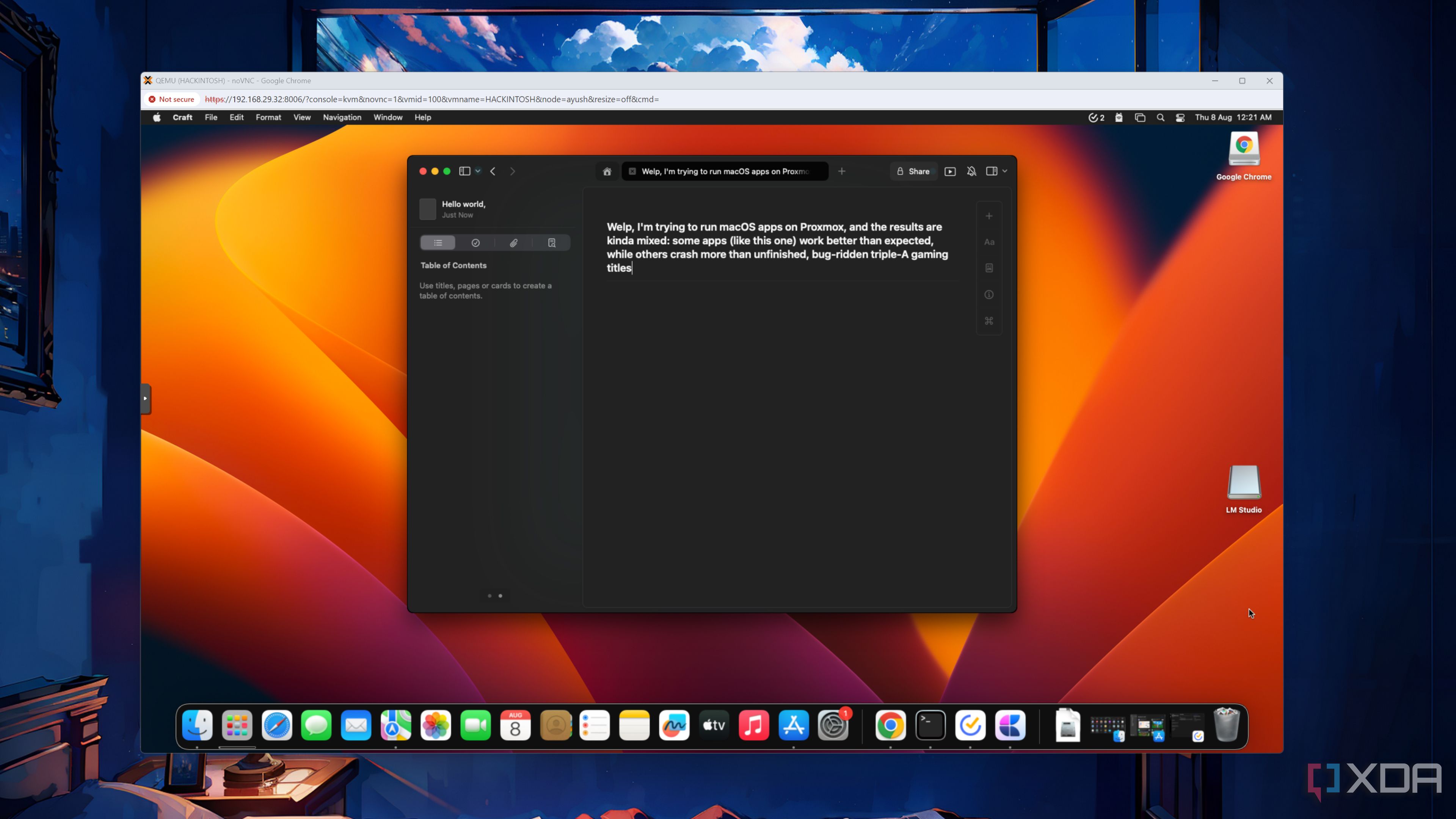
Task: Select the 'Welp, I'm trying to run macOS' tab
Action: (x=725, y=171)
